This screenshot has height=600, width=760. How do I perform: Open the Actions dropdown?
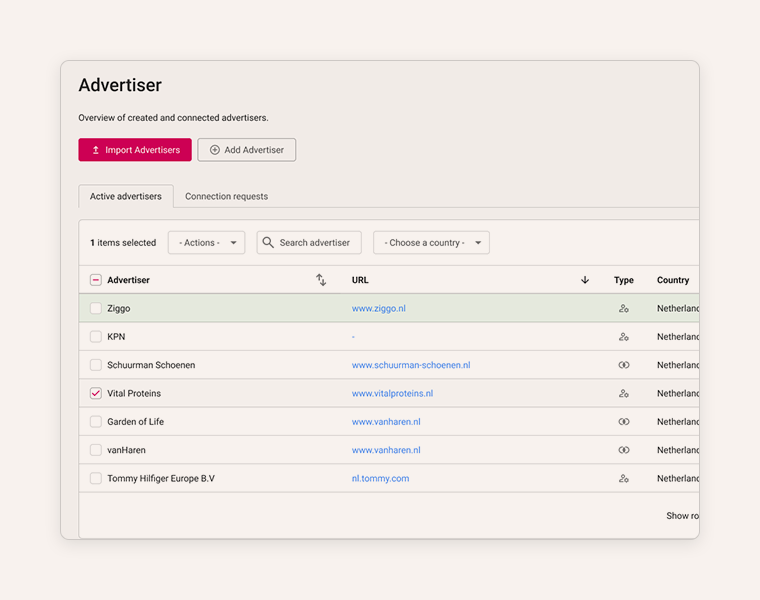(x=206, y=243)
